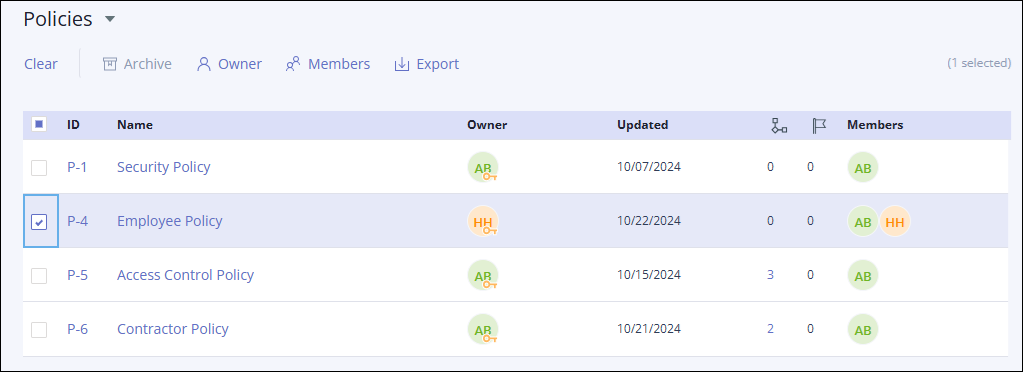The height and width of the screenshot is (372, 1023).
Task: Click the Export download icon
Action: tap(402, 64)
